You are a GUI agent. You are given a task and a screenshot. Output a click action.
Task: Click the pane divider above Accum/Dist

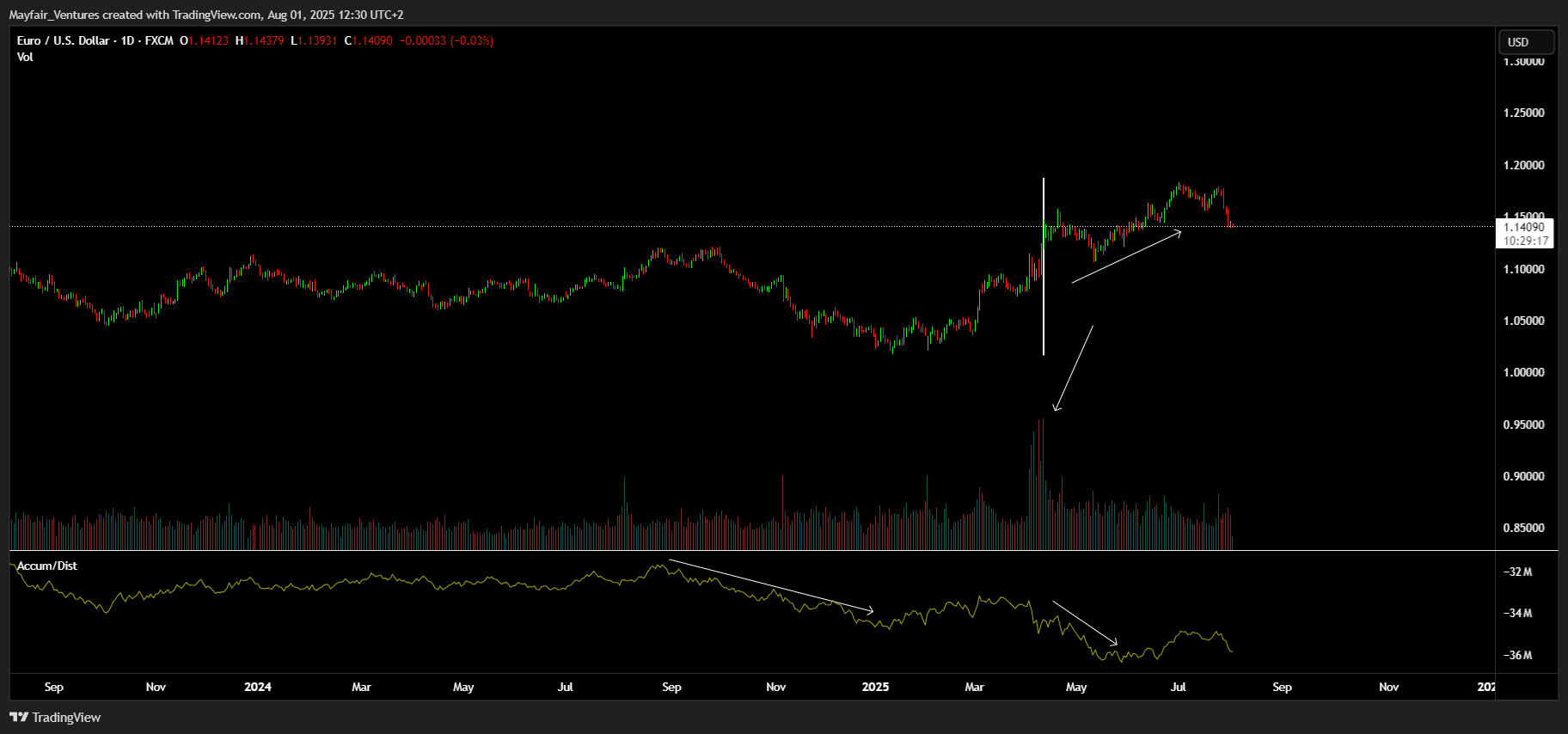(x=752, y=551)
